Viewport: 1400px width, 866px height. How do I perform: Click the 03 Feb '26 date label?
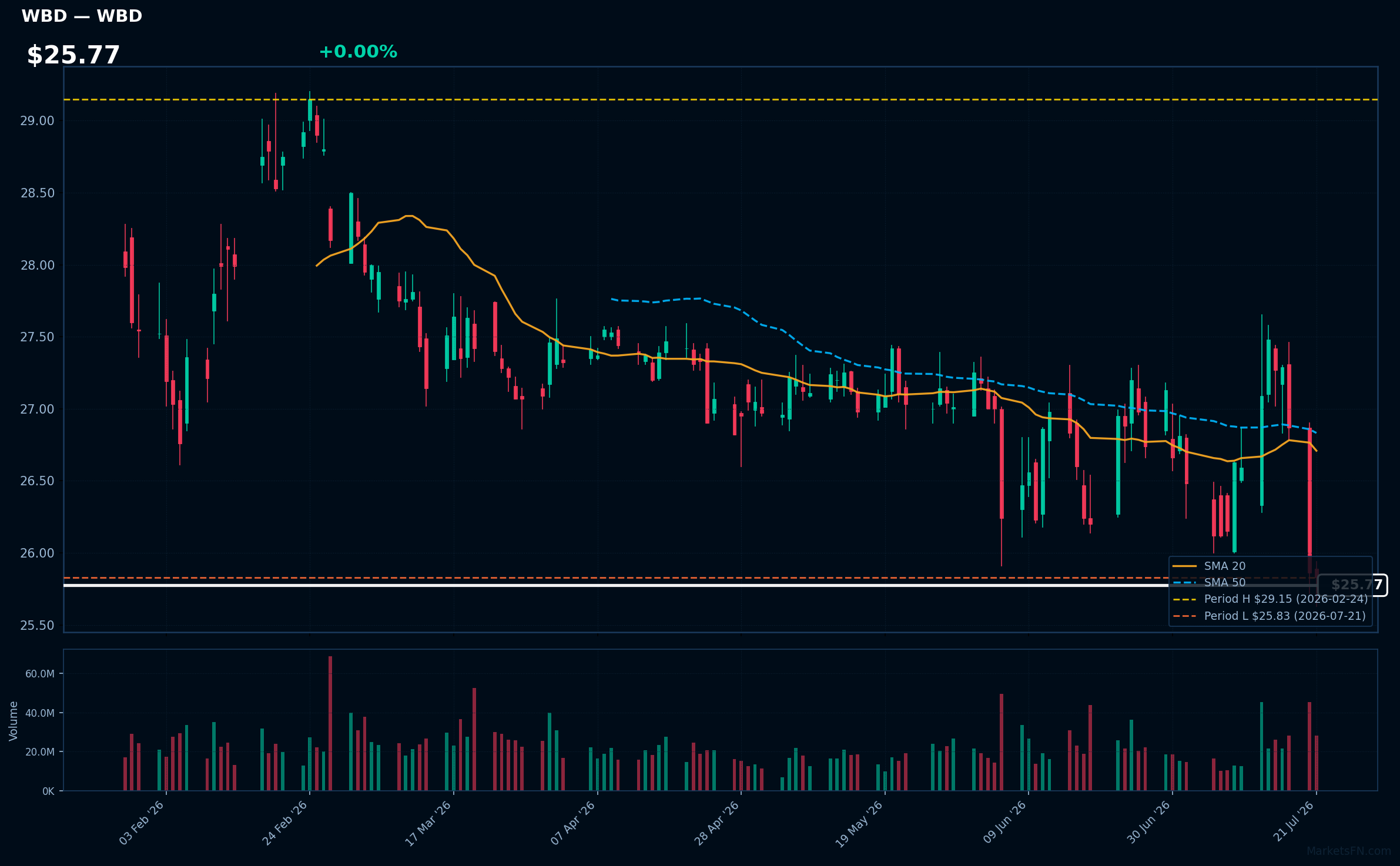[x=142, y=823]
